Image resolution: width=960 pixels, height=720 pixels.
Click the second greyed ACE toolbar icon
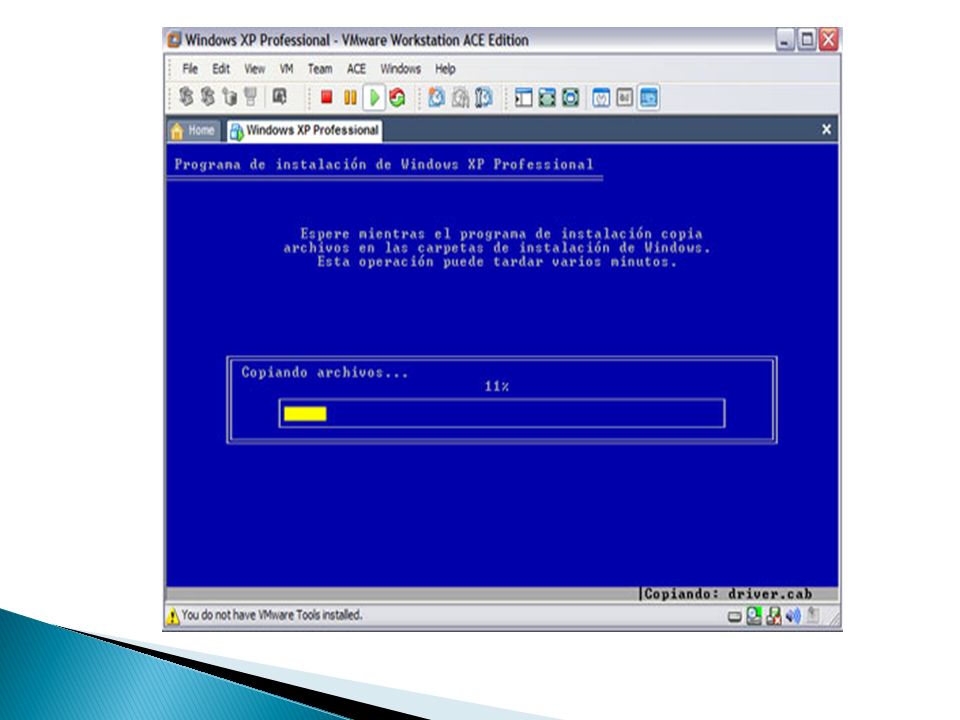point(208,97)
